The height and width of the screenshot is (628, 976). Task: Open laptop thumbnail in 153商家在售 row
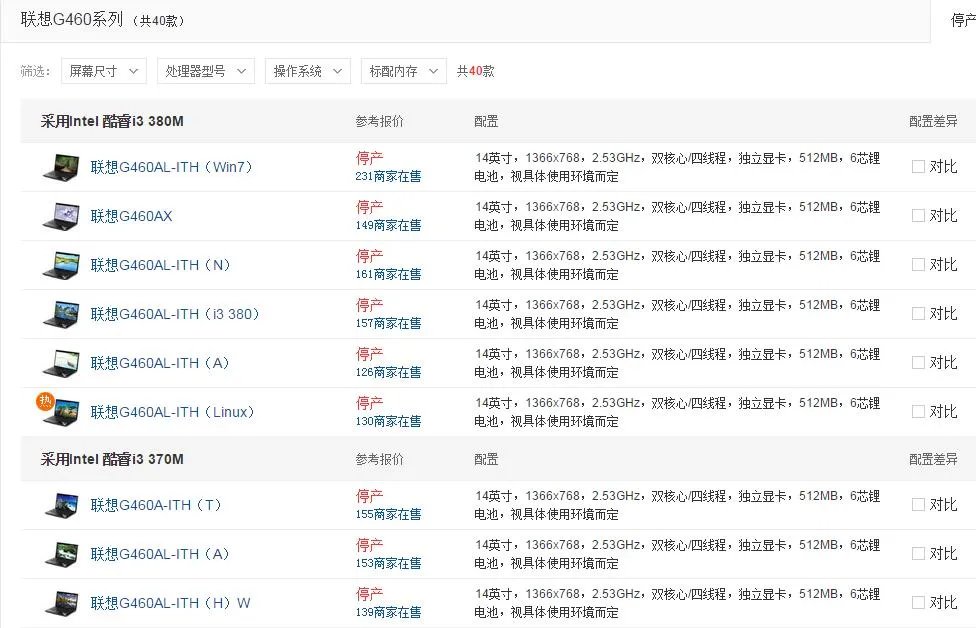(61, 555)
